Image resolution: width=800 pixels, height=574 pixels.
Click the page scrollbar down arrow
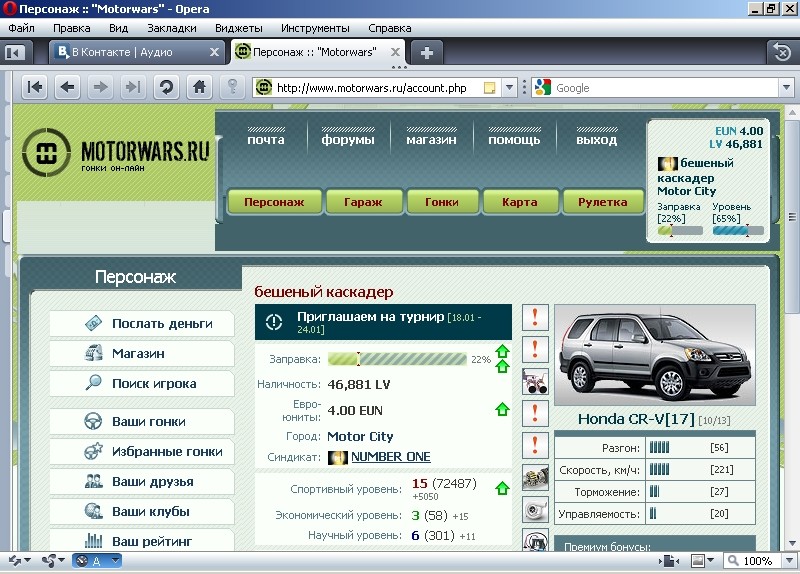pos(792,543)
